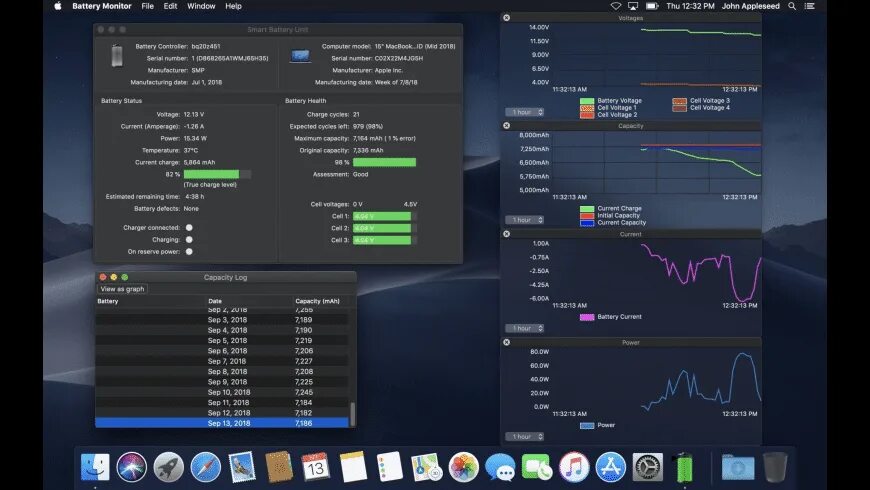
Task: Click battery status icon in menu bar
Action: point(652,6)
